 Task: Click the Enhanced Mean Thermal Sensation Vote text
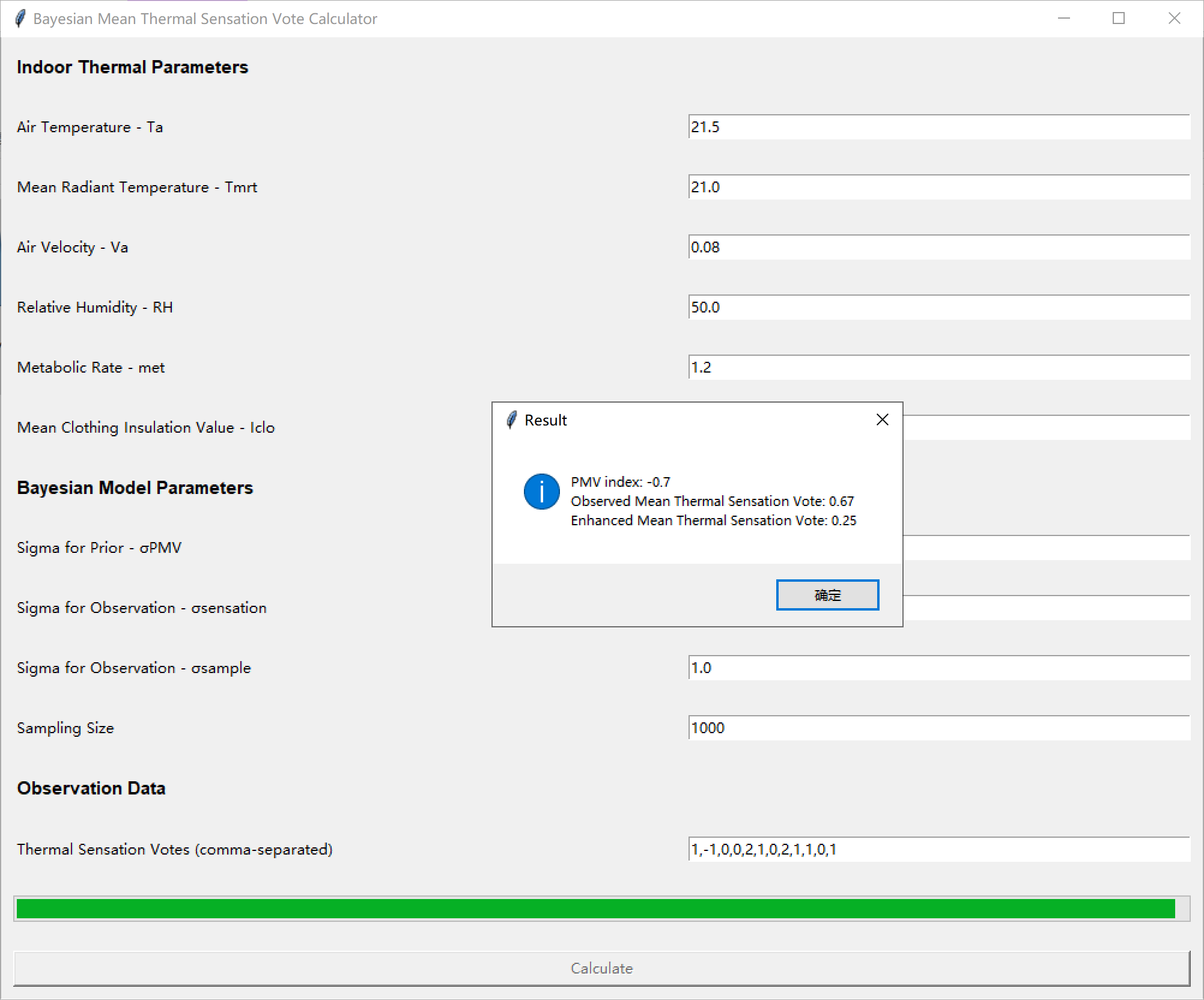(x=713, y=520)
